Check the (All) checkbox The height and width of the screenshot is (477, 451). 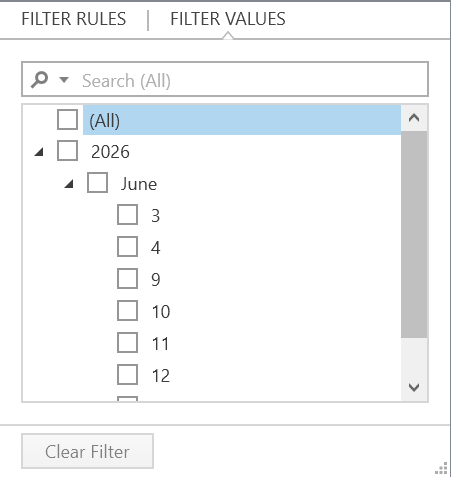pyautogui.click(x=68, y=120)
